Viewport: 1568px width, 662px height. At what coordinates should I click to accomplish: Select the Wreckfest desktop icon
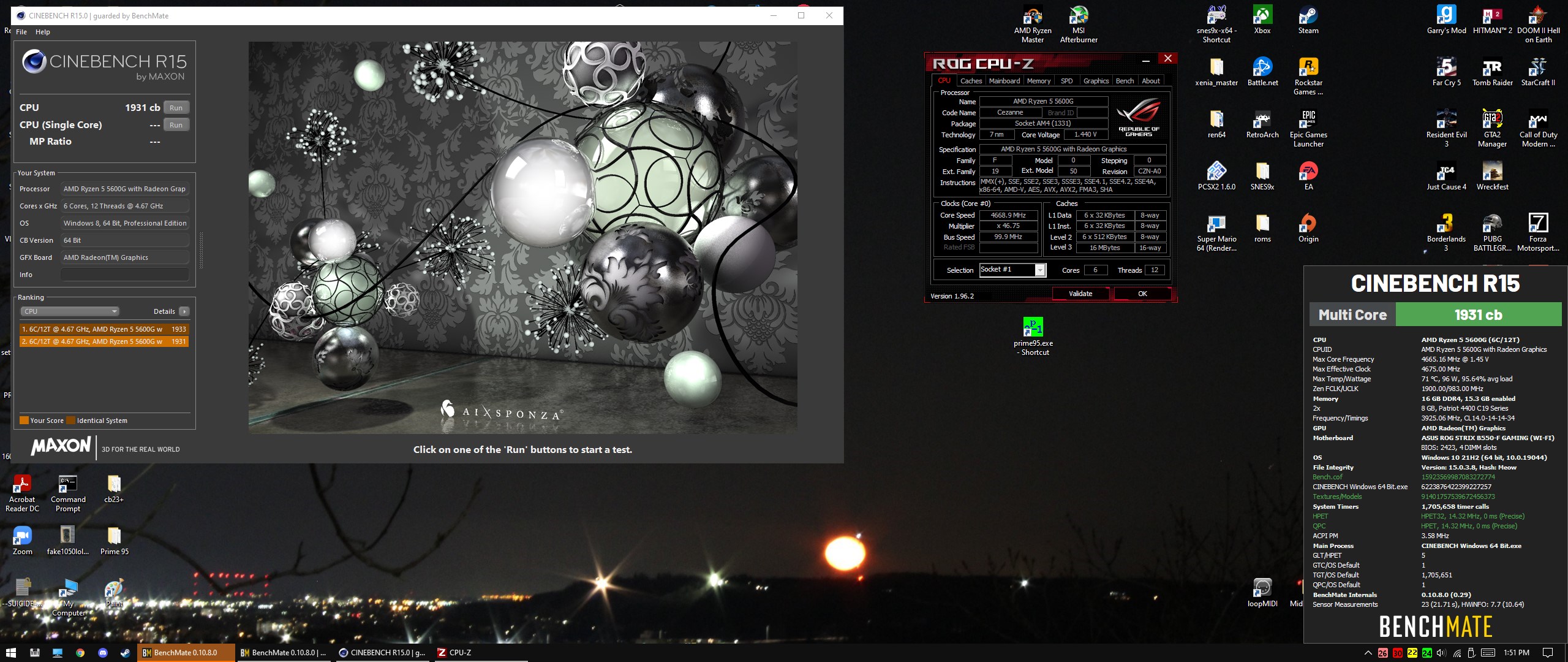click(1492, 176)
